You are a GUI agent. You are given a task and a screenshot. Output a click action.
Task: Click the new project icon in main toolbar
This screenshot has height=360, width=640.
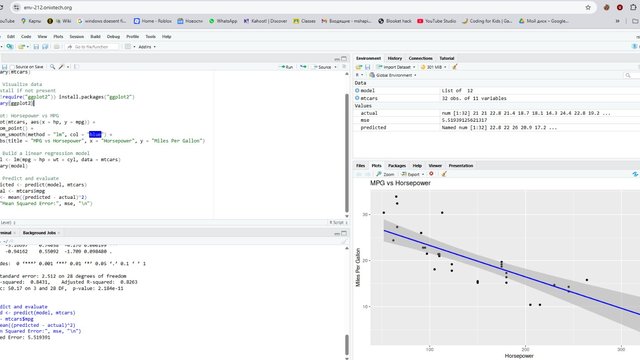[x=10, y=47]
